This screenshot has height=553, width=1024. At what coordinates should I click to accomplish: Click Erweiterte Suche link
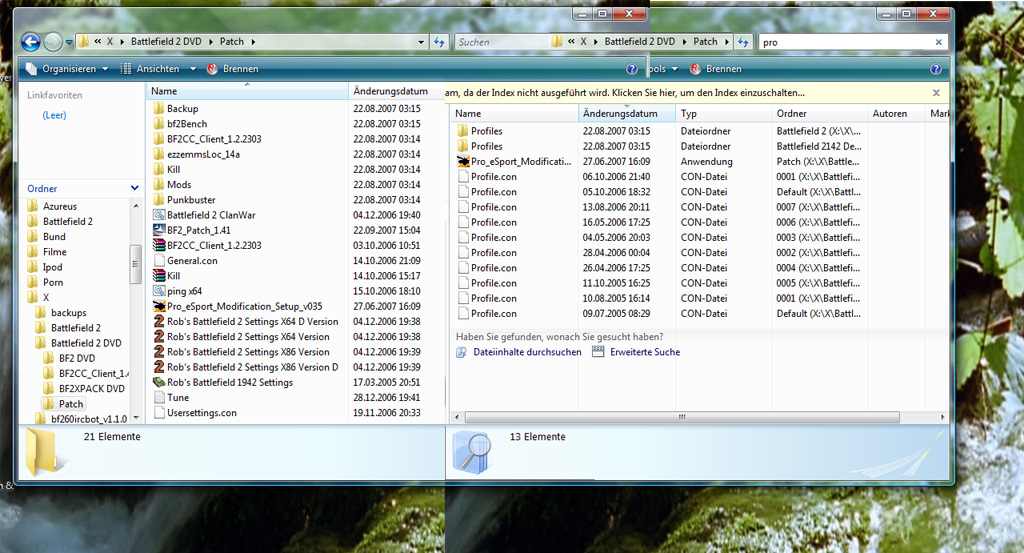(x=645, y=352)
